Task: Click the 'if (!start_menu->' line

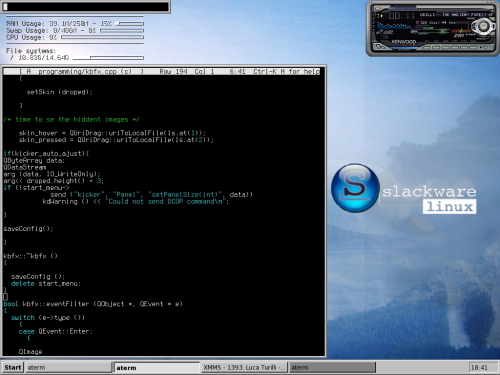Action: pyautogui.click(x=36, y=188)
